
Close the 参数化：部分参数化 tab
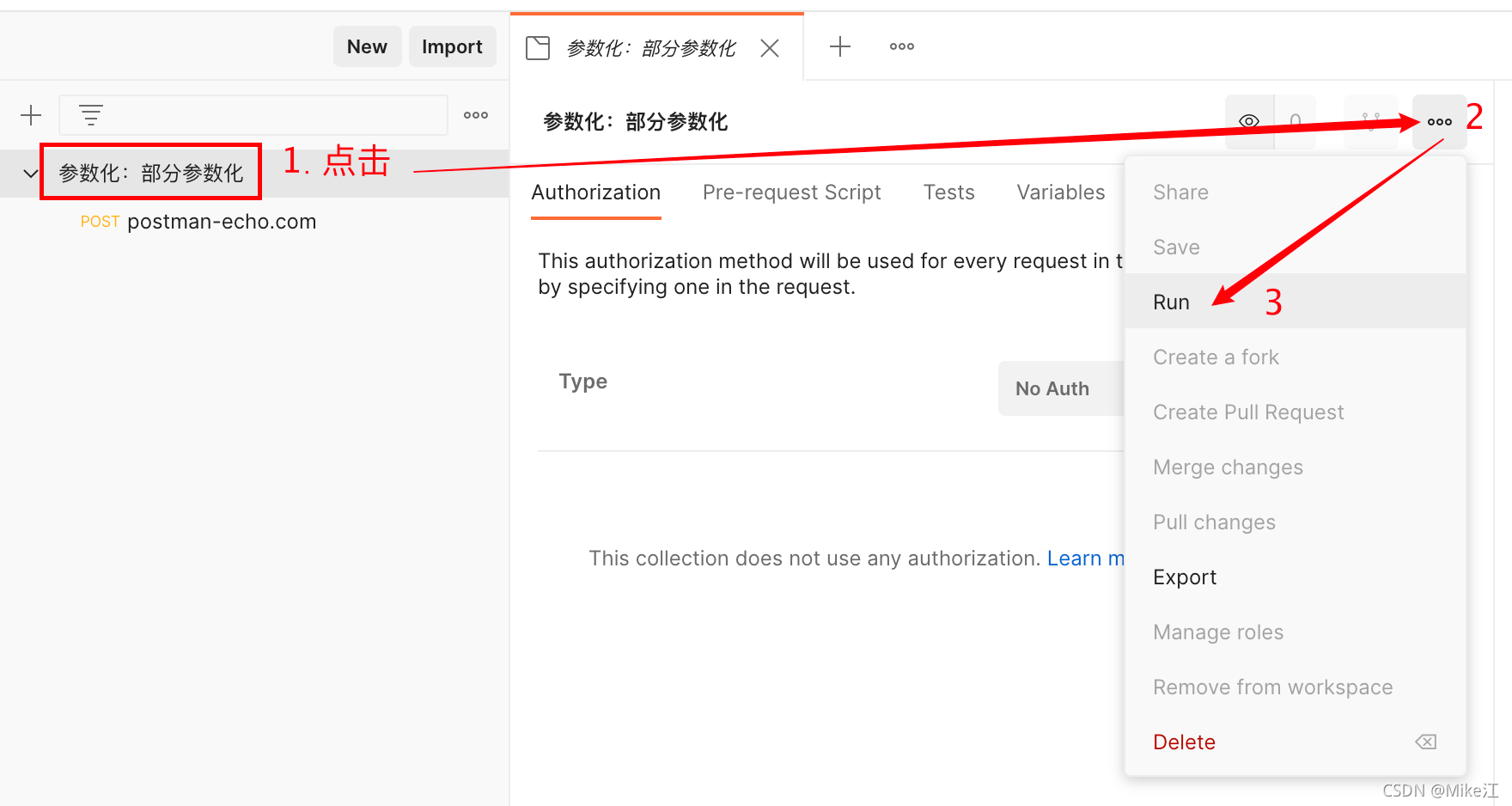pyautogui.click(x=770, y=48)
